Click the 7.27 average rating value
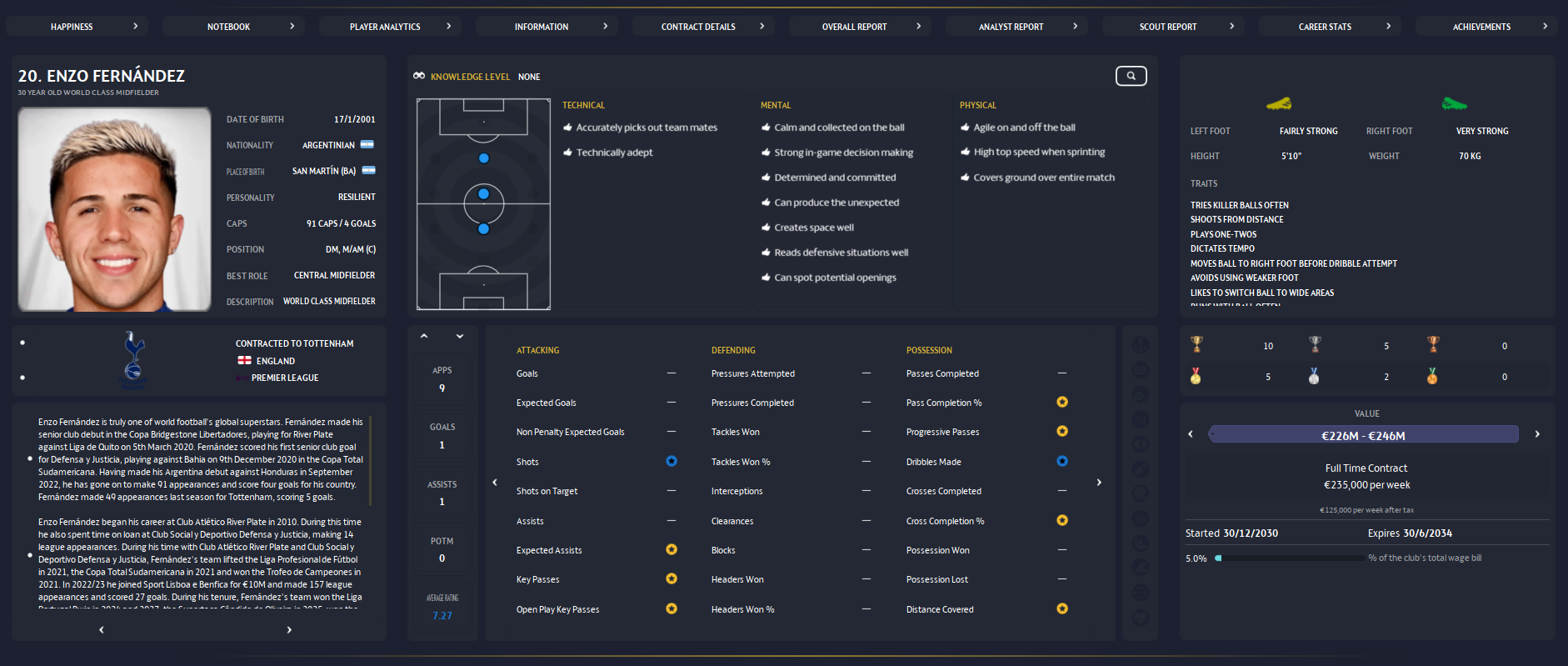This screenshot has height=666, width=1568. (x=442, y=616)
